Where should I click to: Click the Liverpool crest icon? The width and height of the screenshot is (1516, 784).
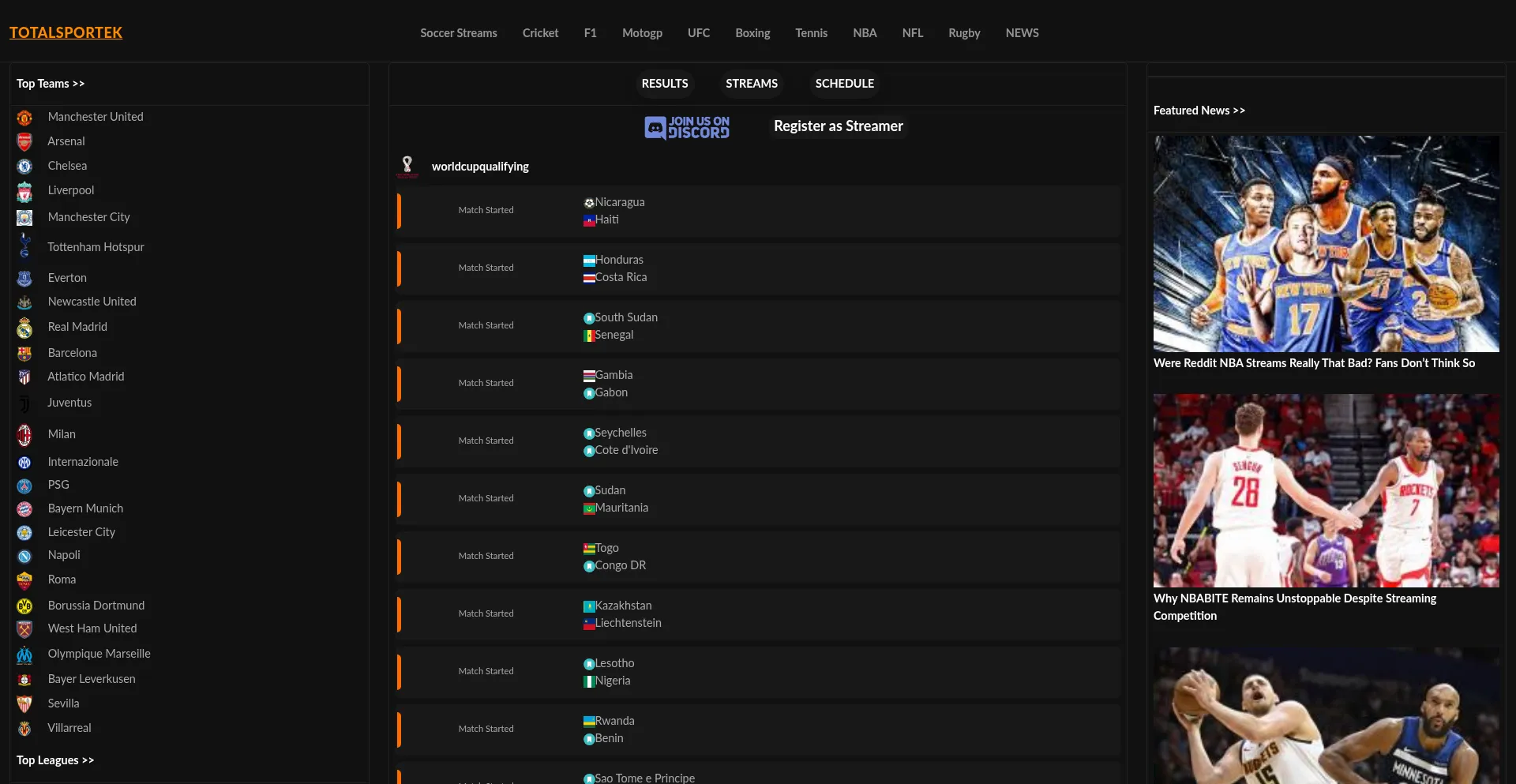click(x=24, y=192)
